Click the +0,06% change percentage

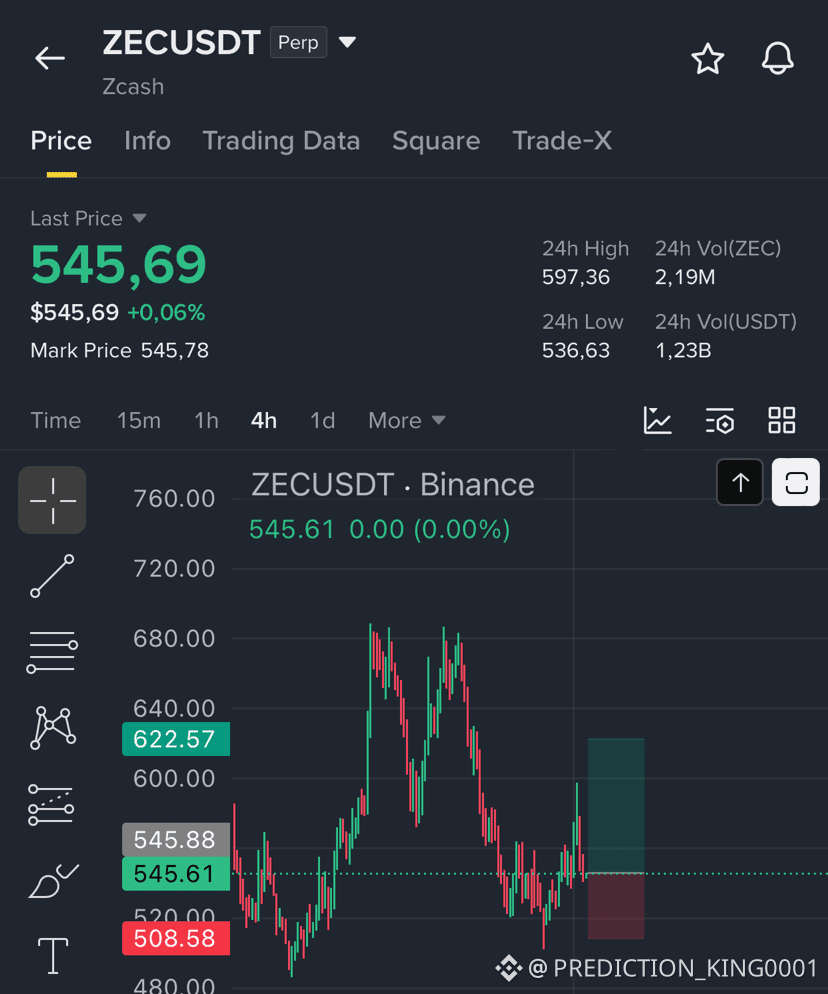click(x=166, y=313)
